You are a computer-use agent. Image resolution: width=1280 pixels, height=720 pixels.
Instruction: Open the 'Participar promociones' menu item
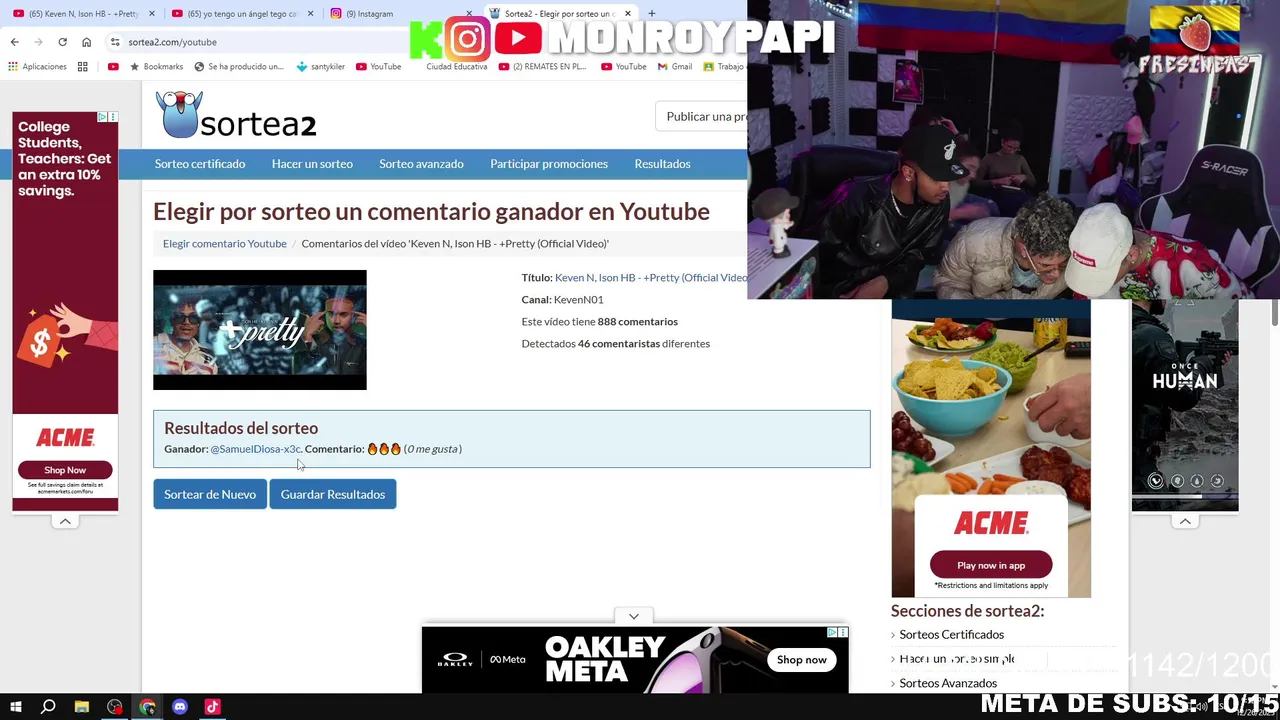549,164
